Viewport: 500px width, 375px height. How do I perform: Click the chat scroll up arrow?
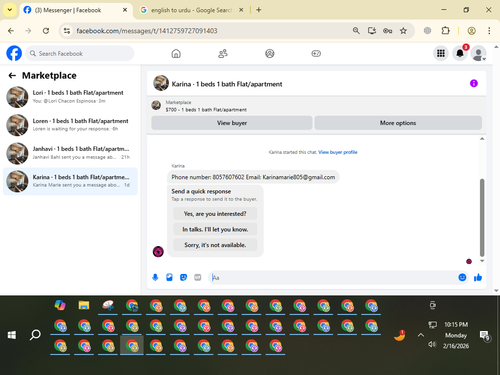pyautogui.click(x=482, y=139)
